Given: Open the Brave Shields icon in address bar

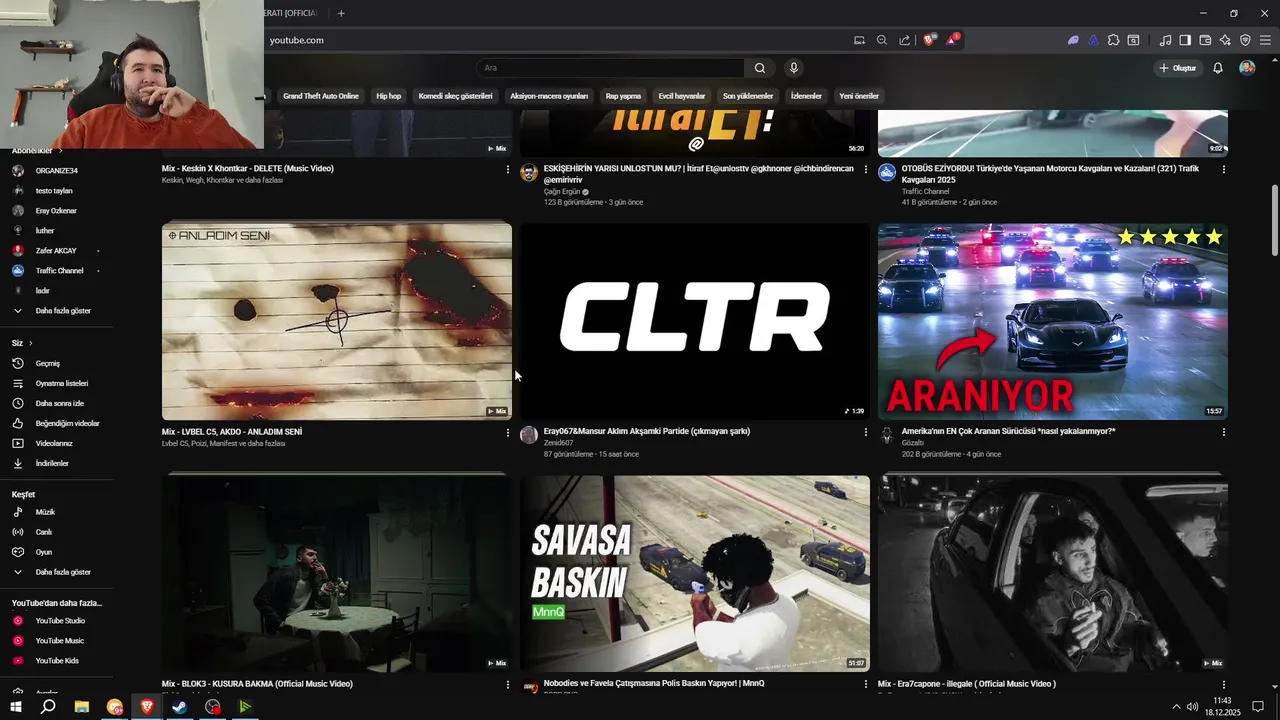Looking at the screenshot, I should [929, 40].
